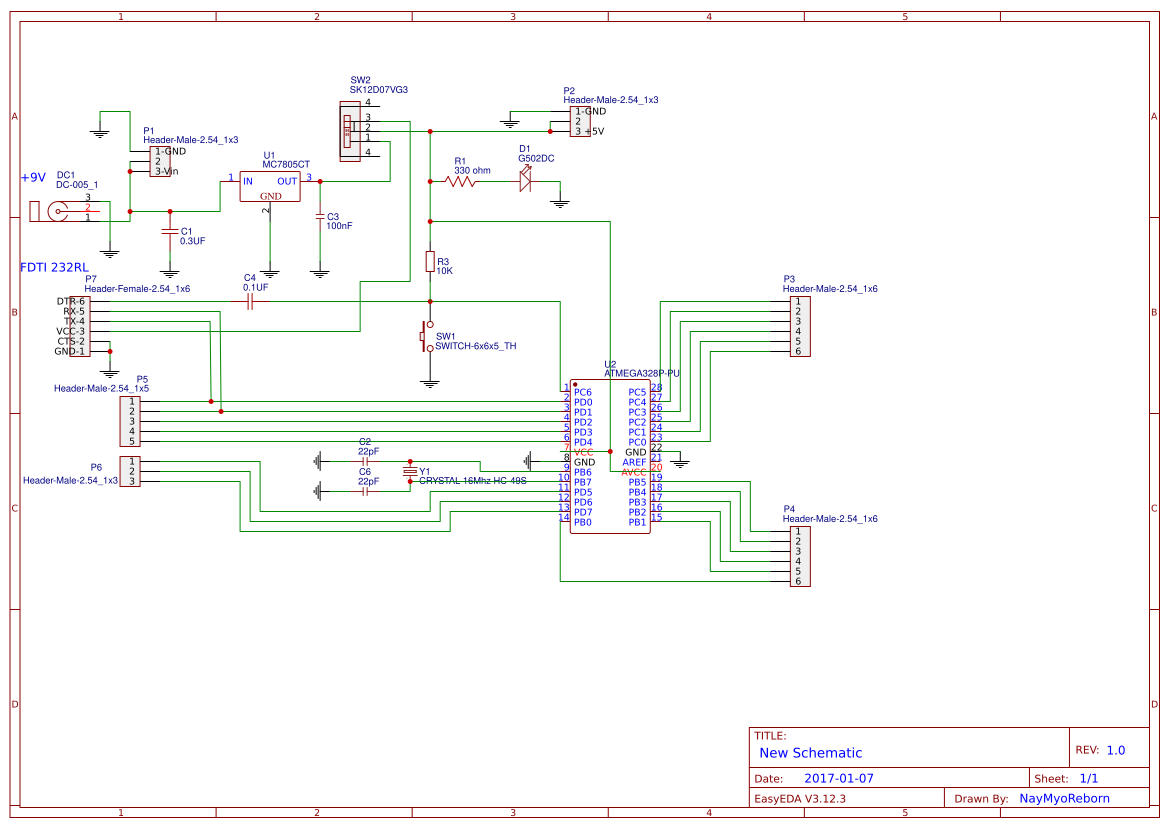Click the VCC-3 pin label on P7
Viewport: 1171px width, 828px height.
pyautogui.click(x=70, y=331)
